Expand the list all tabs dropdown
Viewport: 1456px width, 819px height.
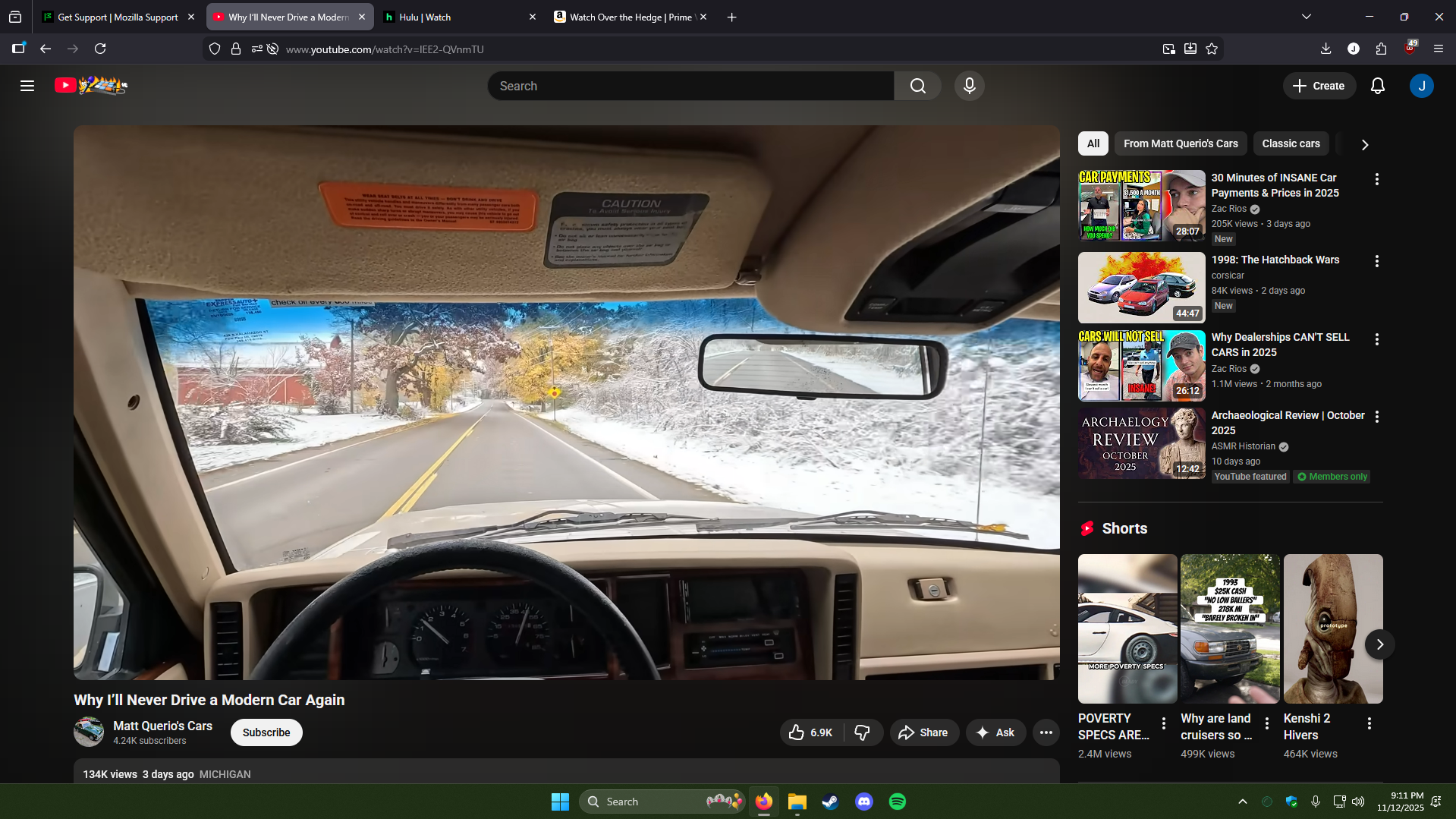click(1306, 17)
